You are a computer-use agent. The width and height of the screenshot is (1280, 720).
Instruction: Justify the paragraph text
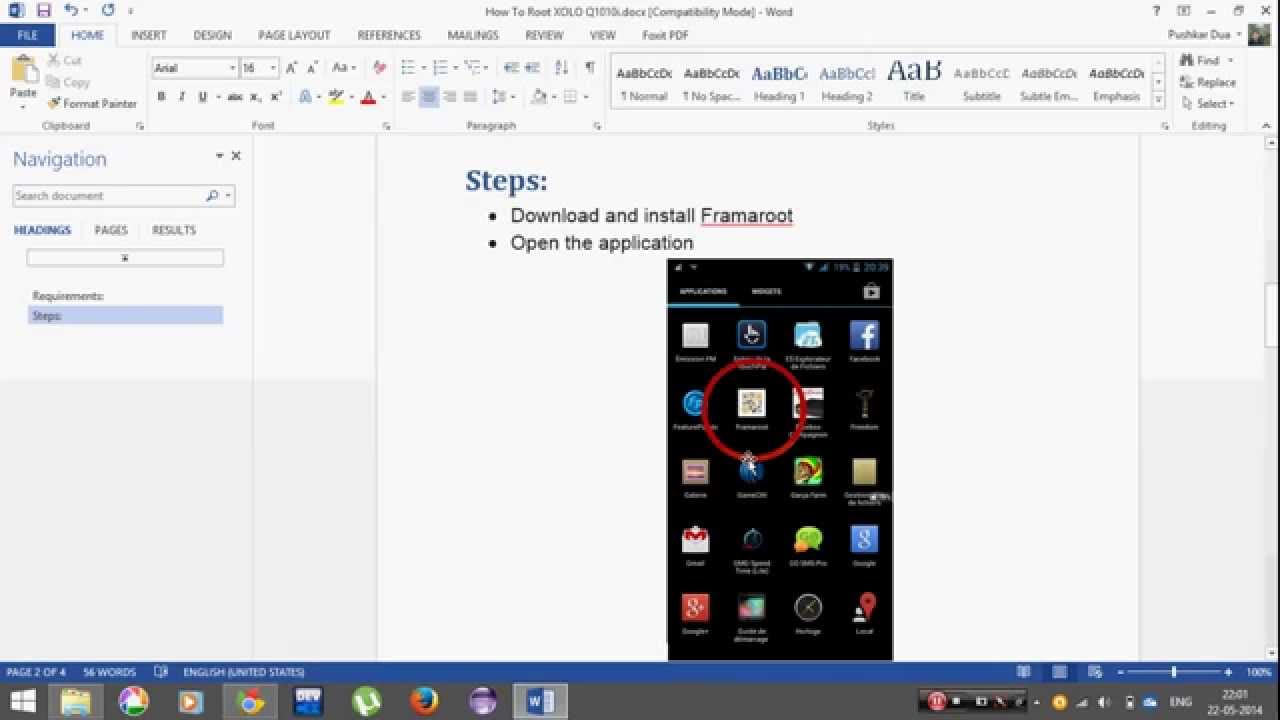point(469,97)
